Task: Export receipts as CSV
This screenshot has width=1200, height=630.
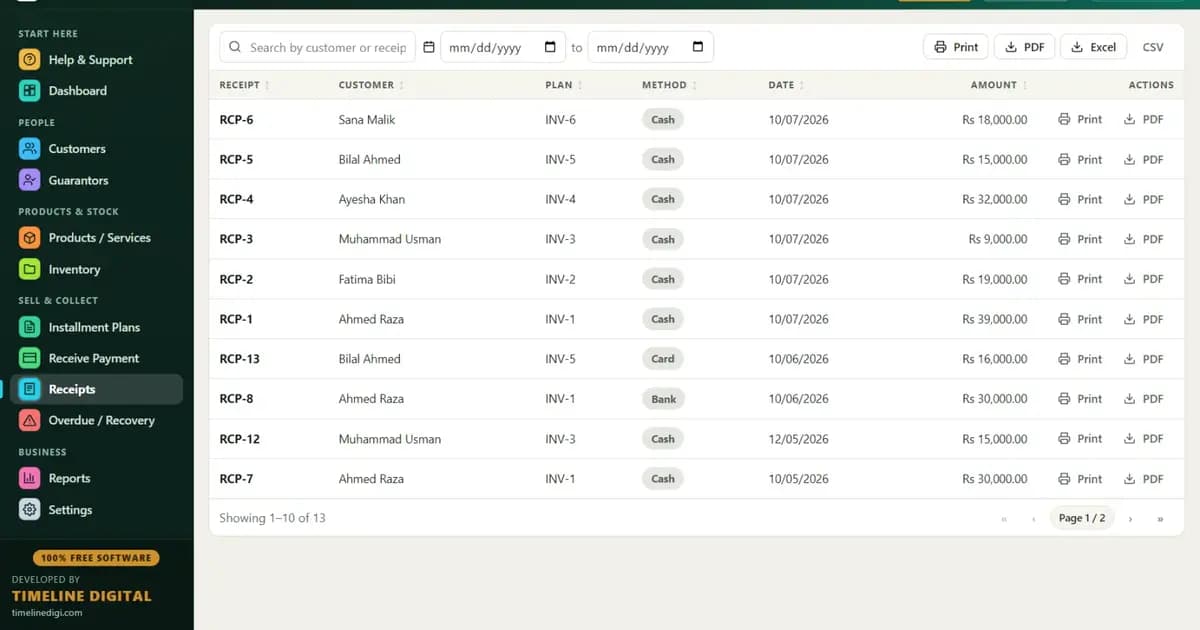Action: coord(1153,47)
